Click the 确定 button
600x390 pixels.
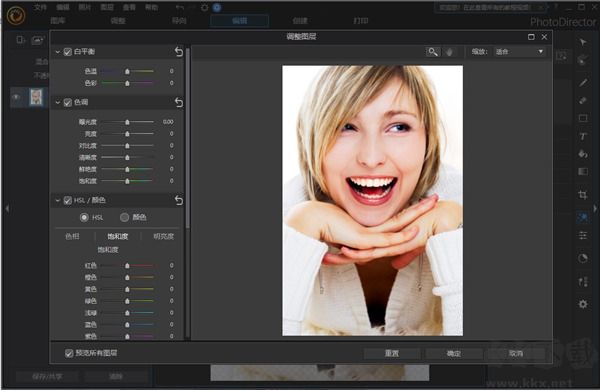(454, 354)
